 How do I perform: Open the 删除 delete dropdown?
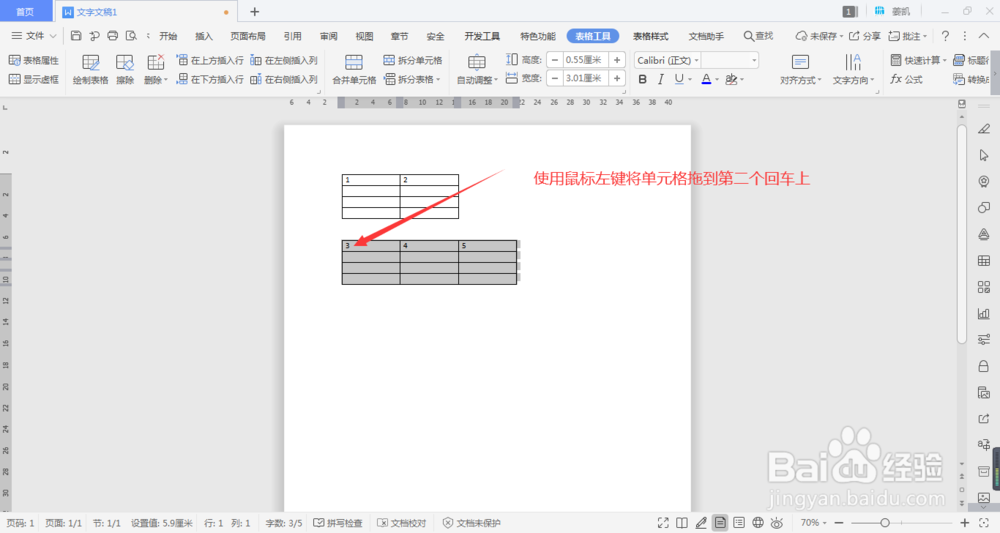pos(156,69)
